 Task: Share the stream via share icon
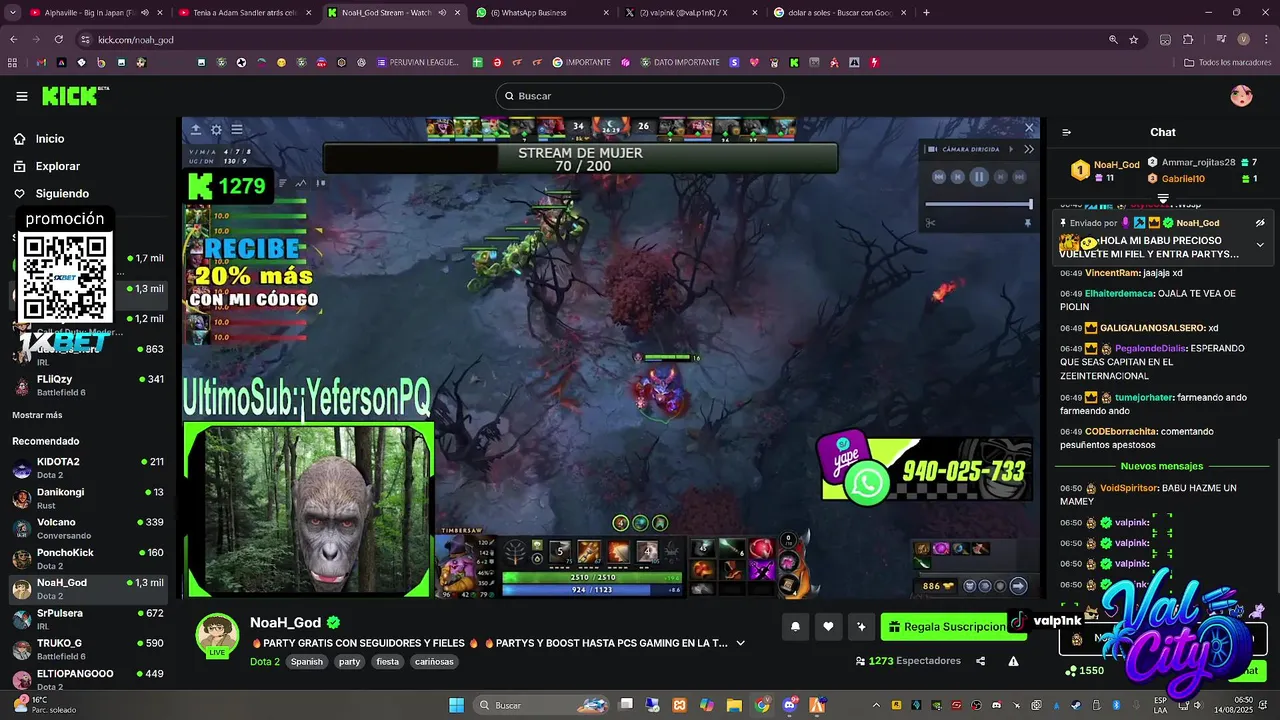pos(980,661)
